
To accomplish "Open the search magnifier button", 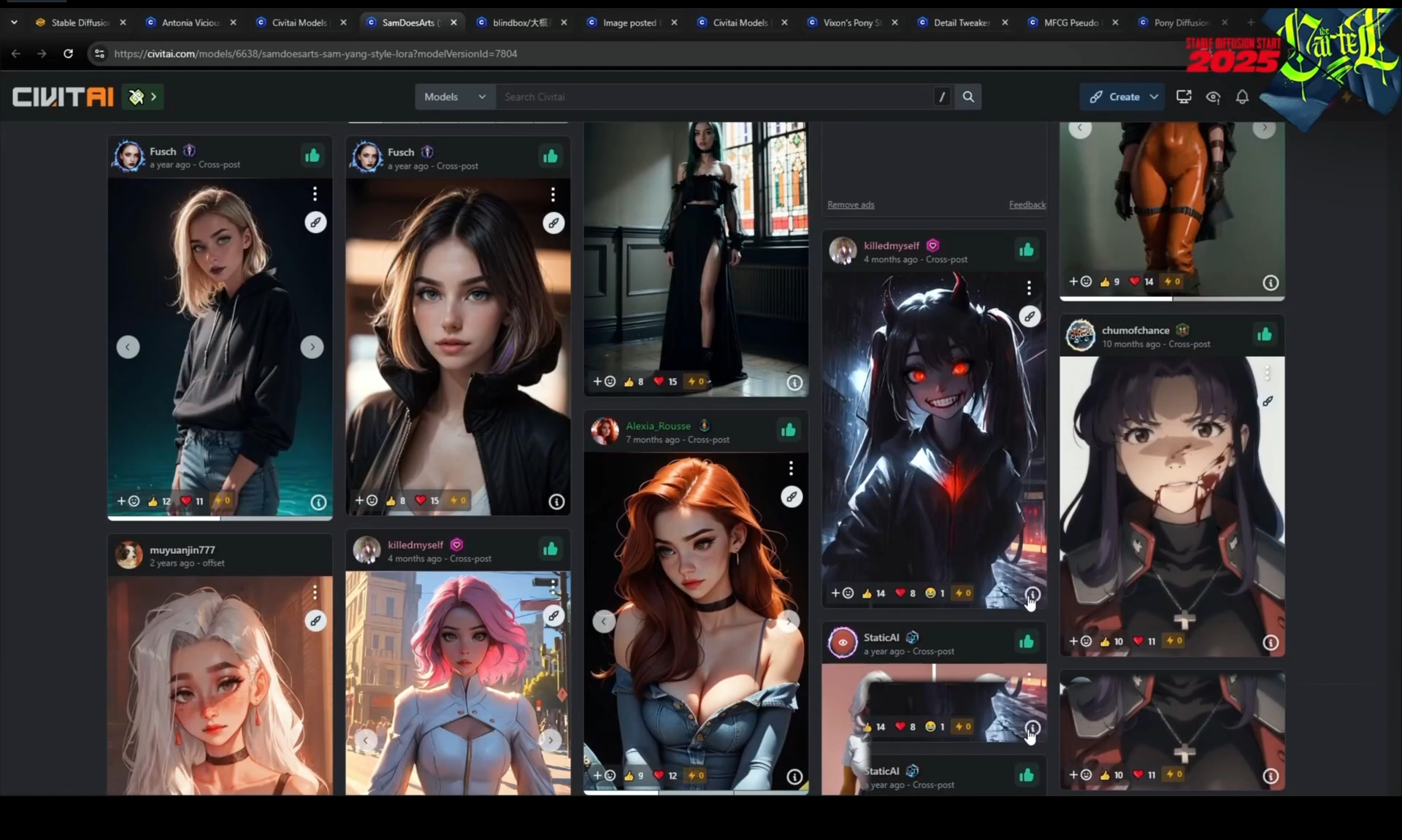I will 968,97.
